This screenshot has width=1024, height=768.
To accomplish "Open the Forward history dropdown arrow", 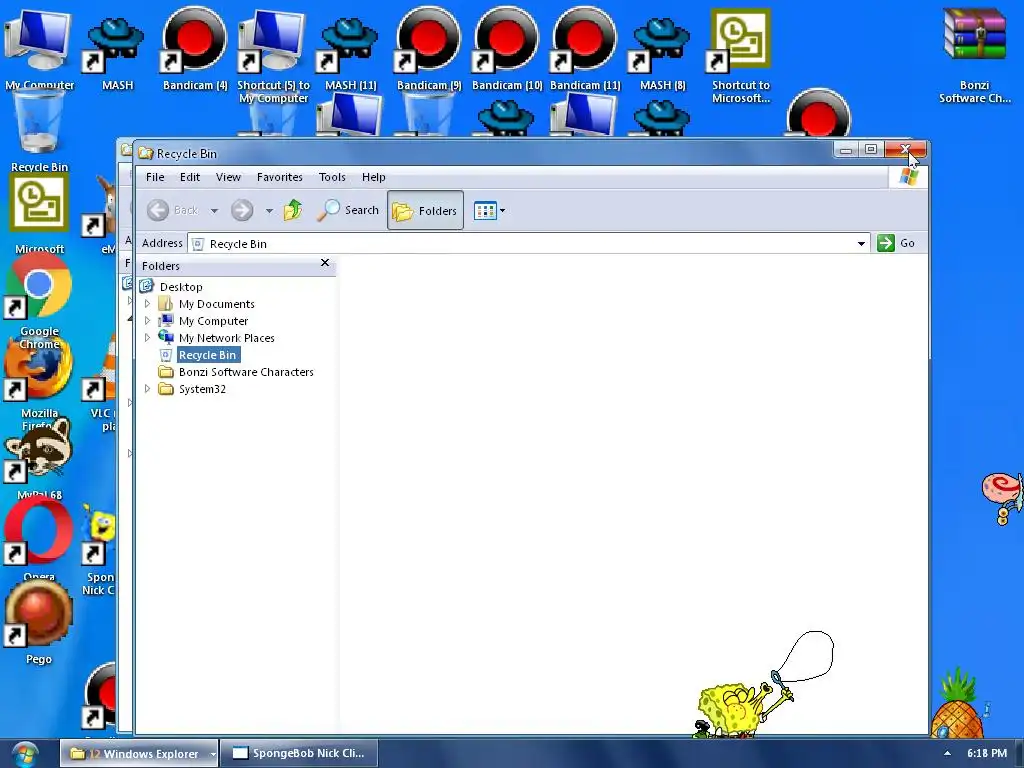I will coord(269,211).
